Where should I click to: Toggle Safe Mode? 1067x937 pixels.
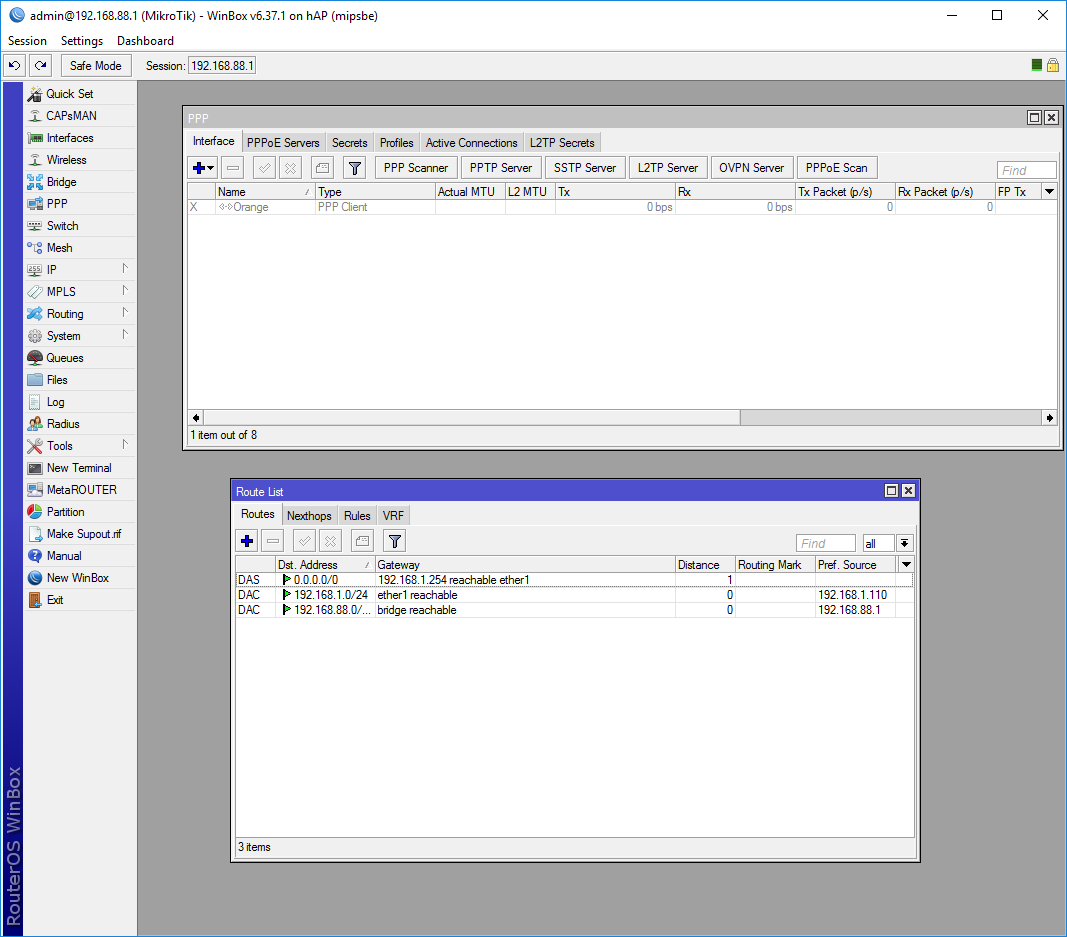(96, 66)
